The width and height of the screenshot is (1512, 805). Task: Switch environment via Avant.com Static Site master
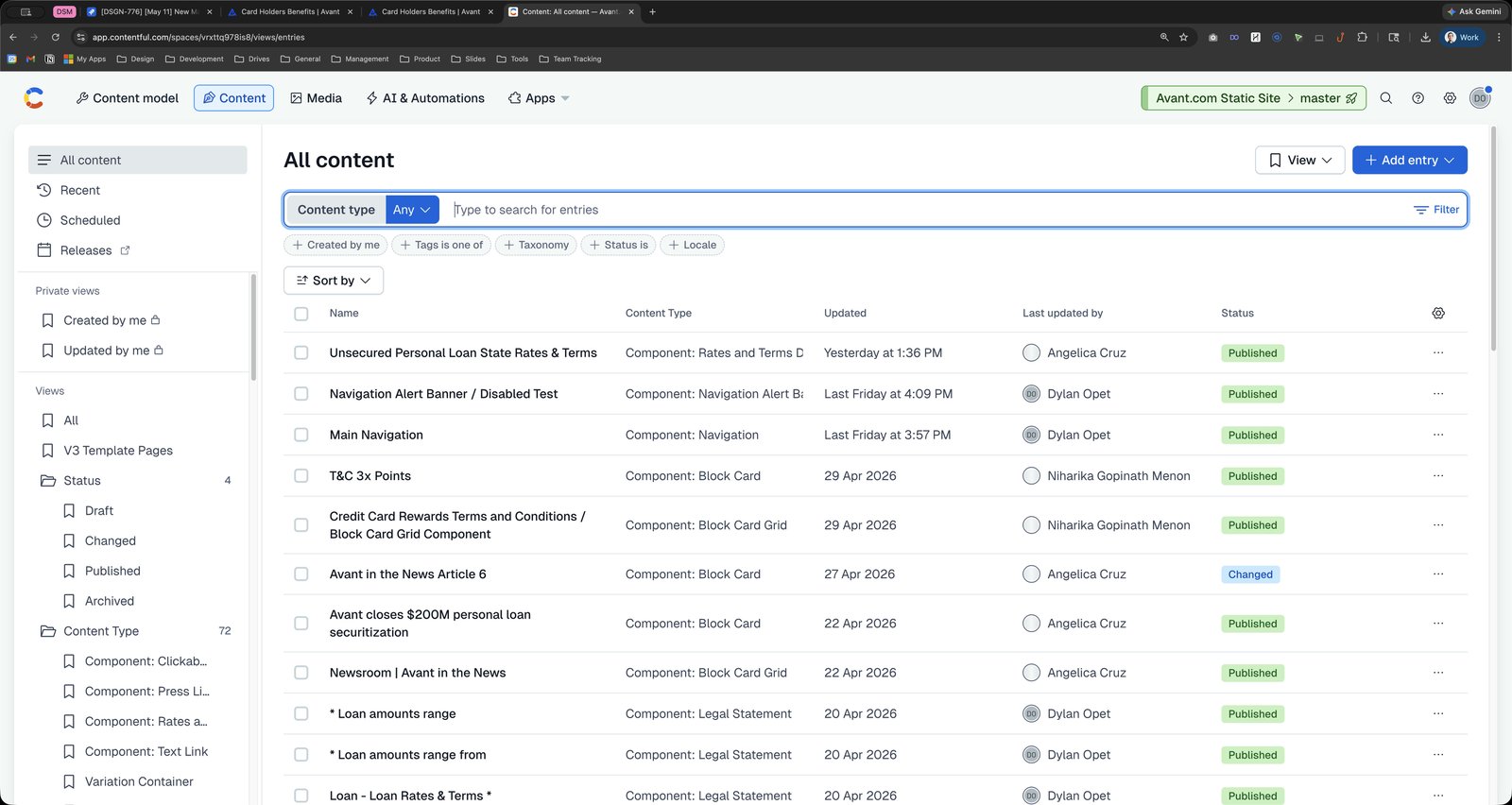point(1254,98)
